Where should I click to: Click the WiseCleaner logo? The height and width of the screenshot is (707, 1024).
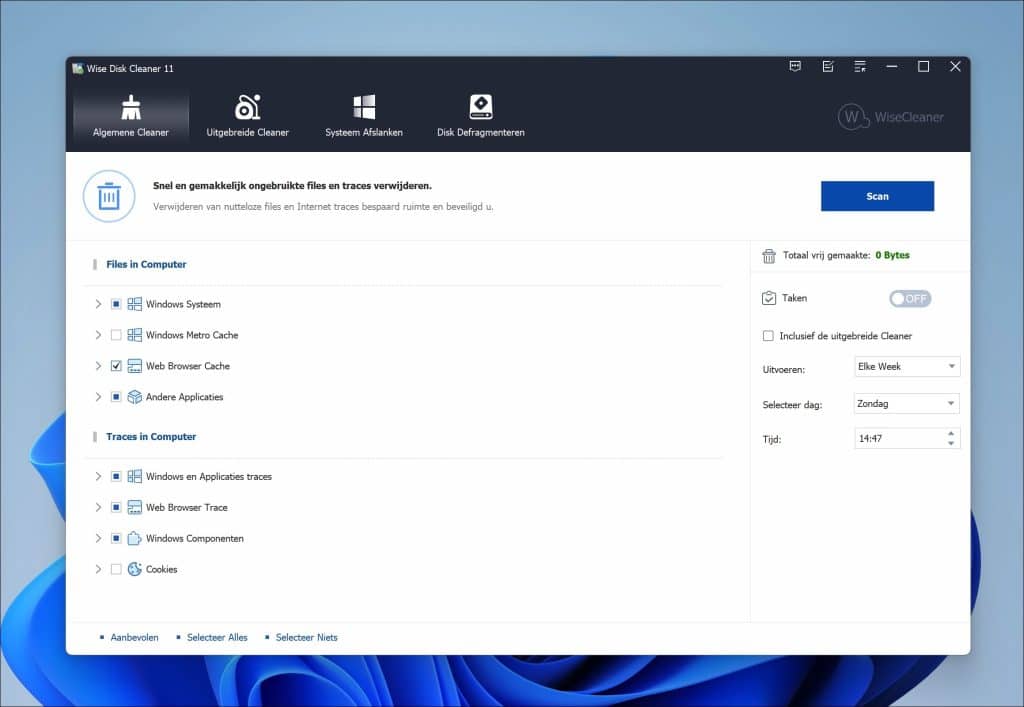890,117
